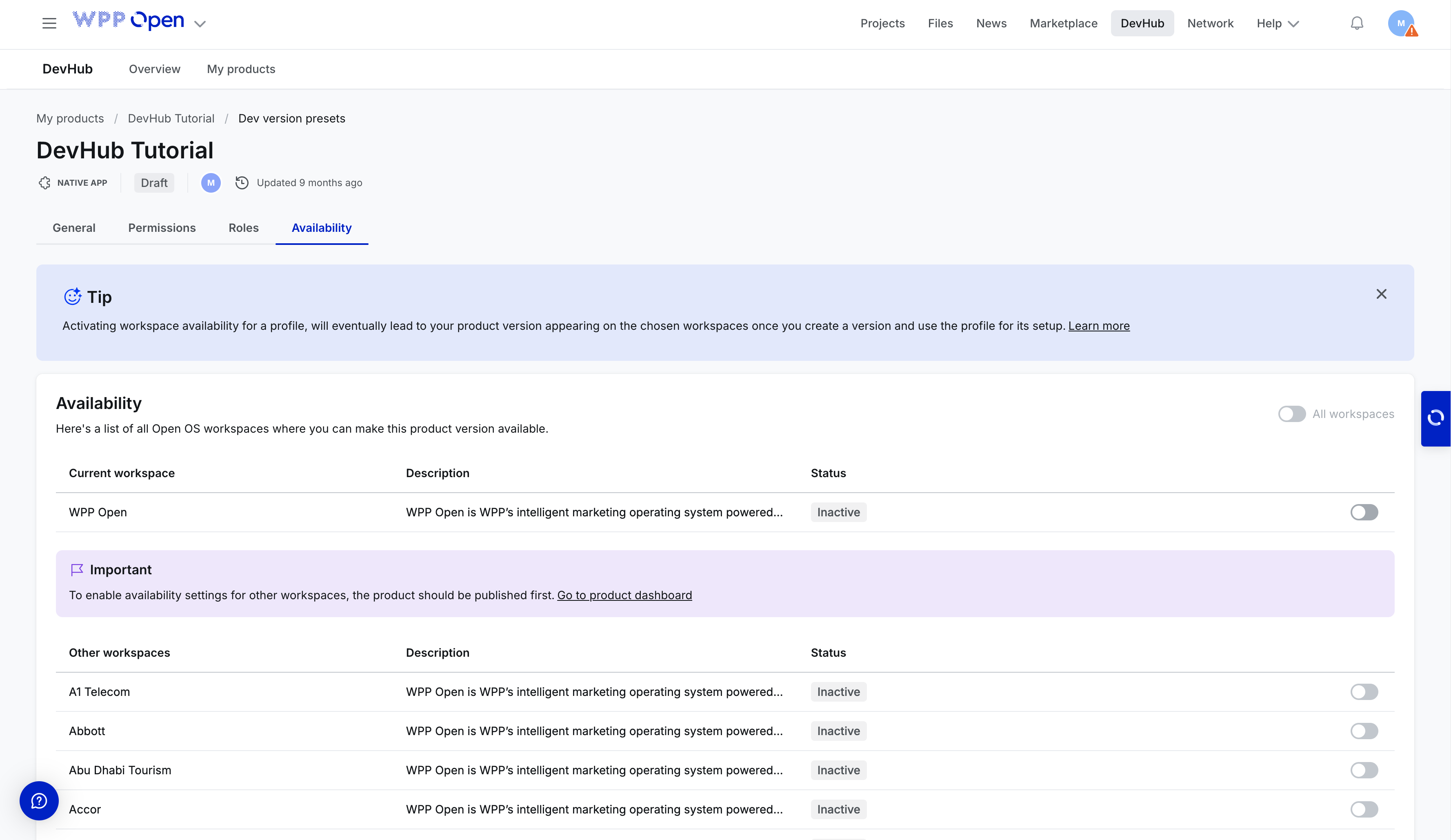Expand the workspace switcher chevron beside logo
Screen dimensions: 1451x840
[x=200, y=24]
